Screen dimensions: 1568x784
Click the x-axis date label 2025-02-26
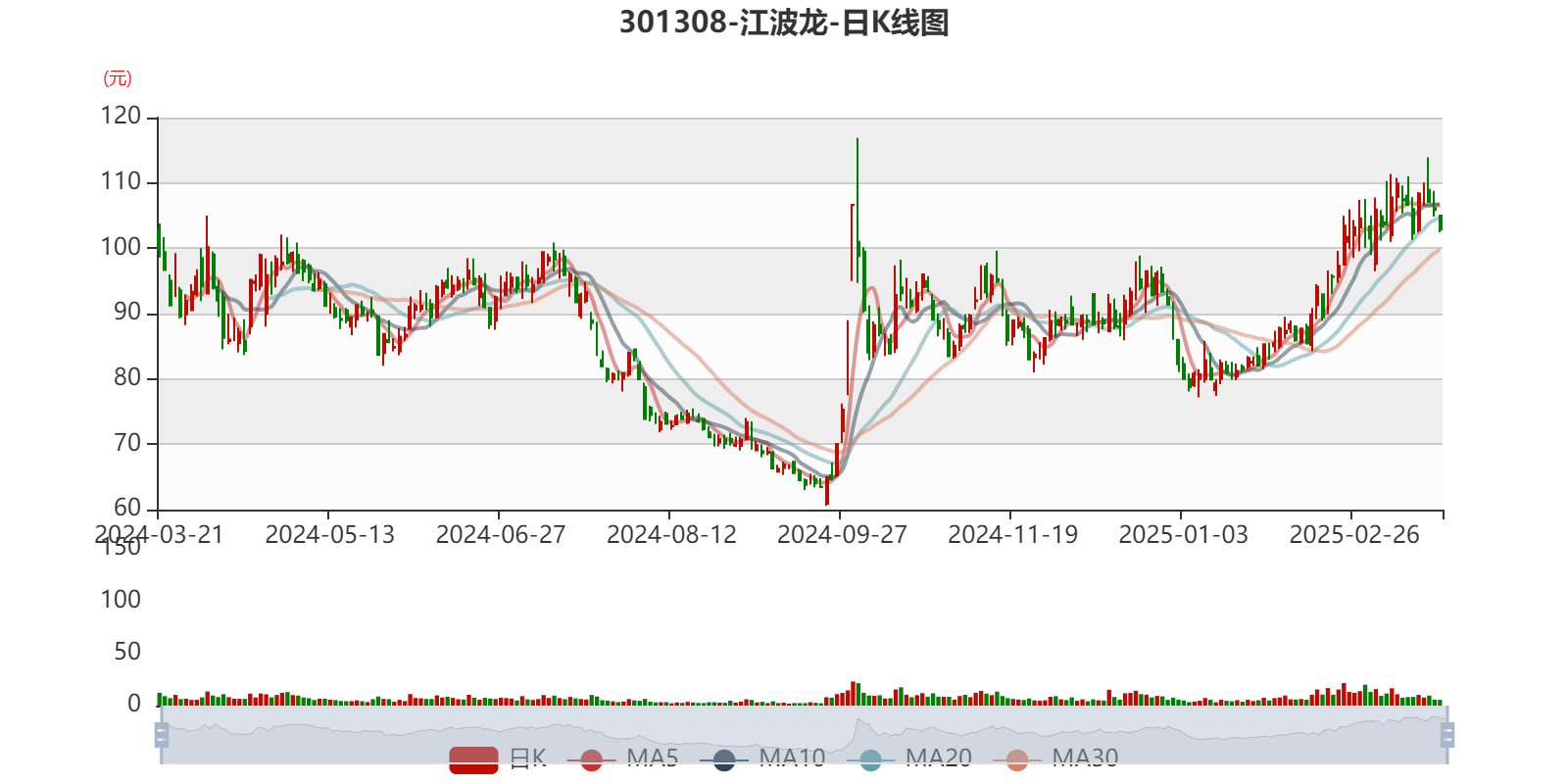(1354, 535)
